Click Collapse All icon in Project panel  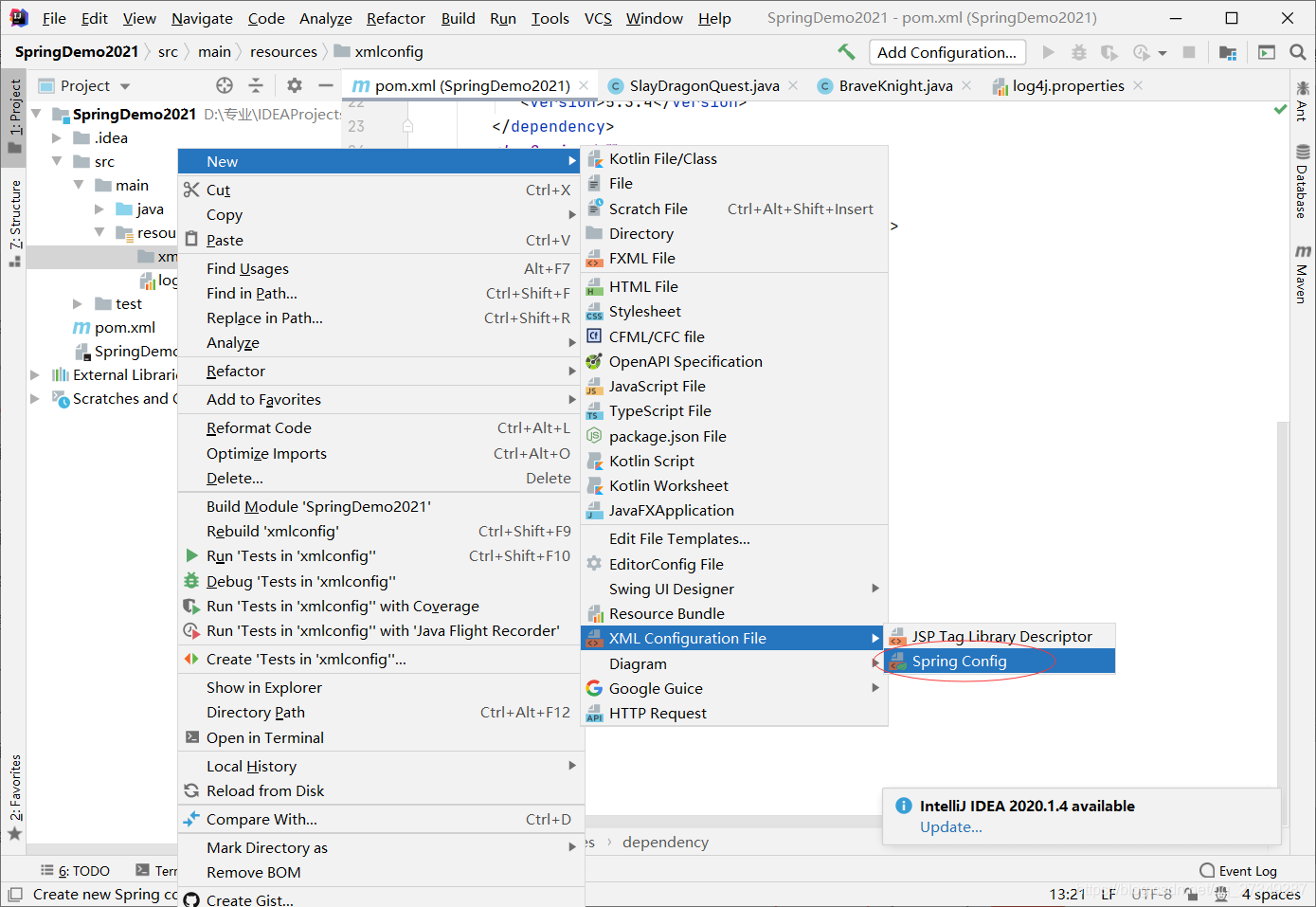tap(256, 85)
